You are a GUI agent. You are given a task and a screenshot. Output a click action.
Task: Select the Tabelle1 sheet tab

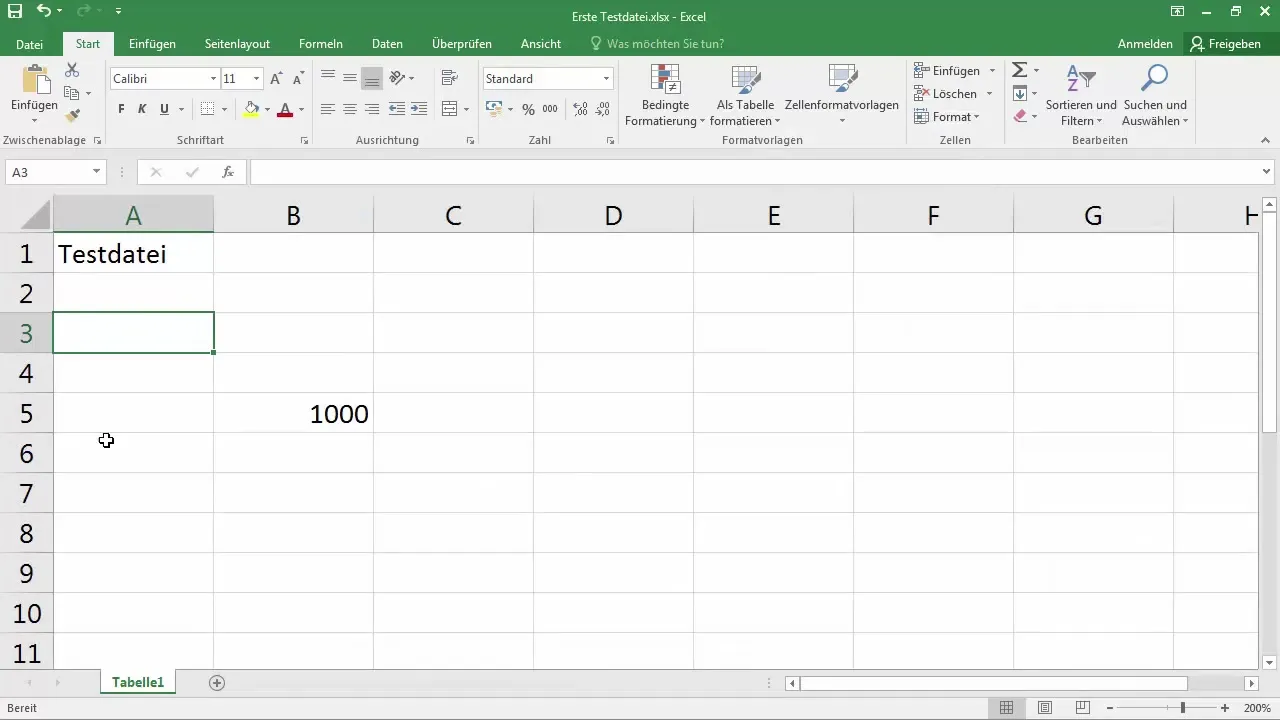point(138,683)
